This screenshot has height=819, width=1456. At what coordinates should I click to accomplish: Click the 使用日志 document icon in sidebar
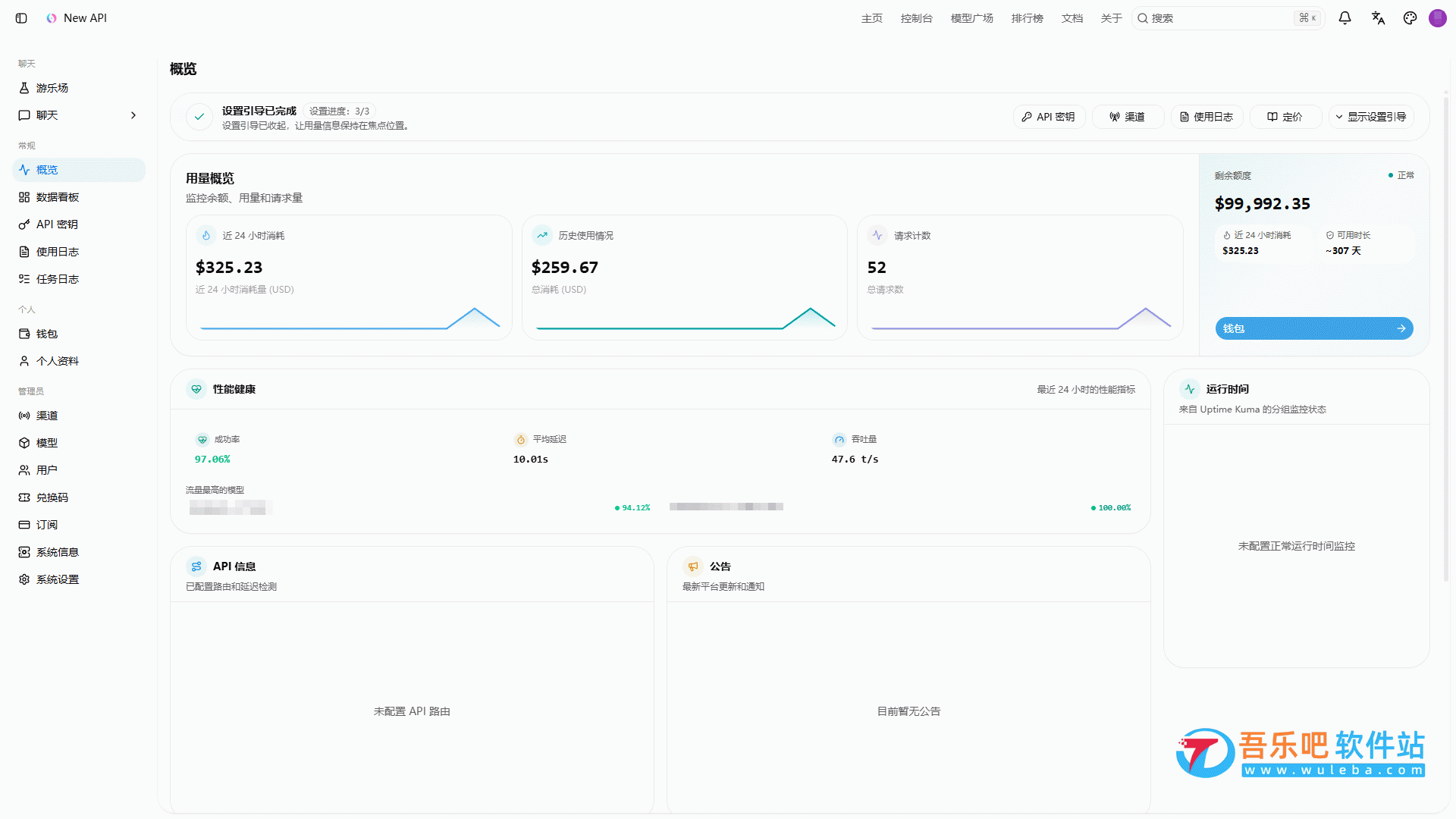click(x=24, y=252)
